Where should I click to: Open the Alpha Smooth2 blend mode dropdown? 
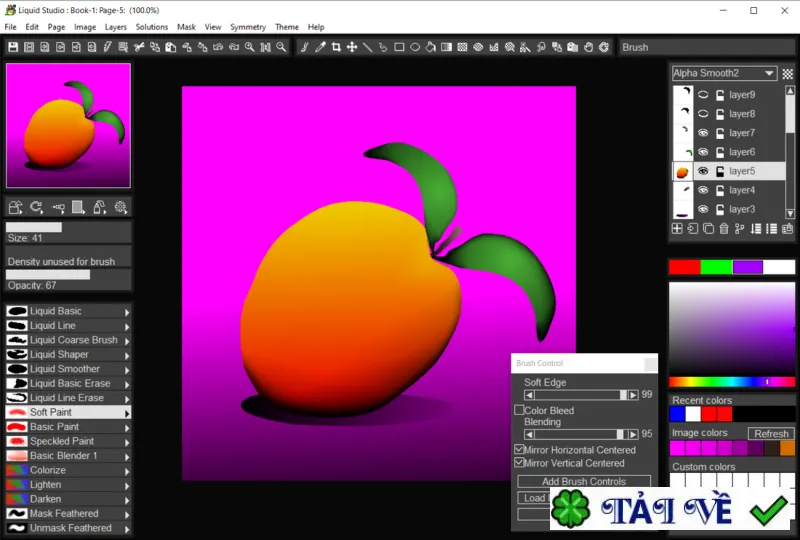pyautogui.click(x=724, y=73)
